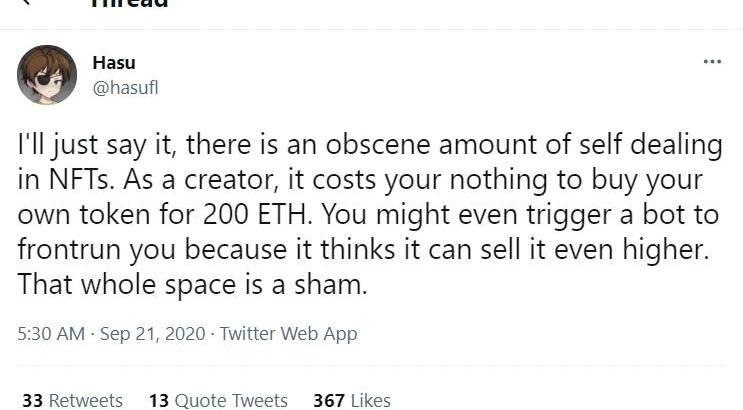Click the back arrow beside Thread
This screenshot has width=743, height=410.
pyautogui.click(x=27, y=3)
